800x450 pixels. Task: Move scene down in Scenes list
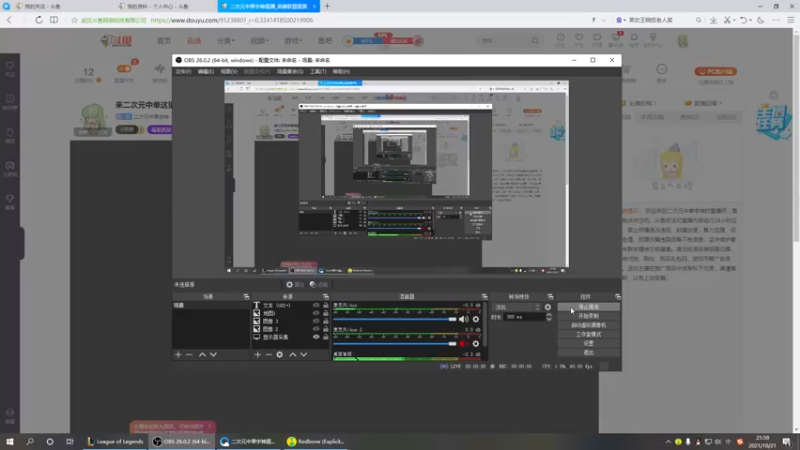pyautogui.click(x=213, y=355)
